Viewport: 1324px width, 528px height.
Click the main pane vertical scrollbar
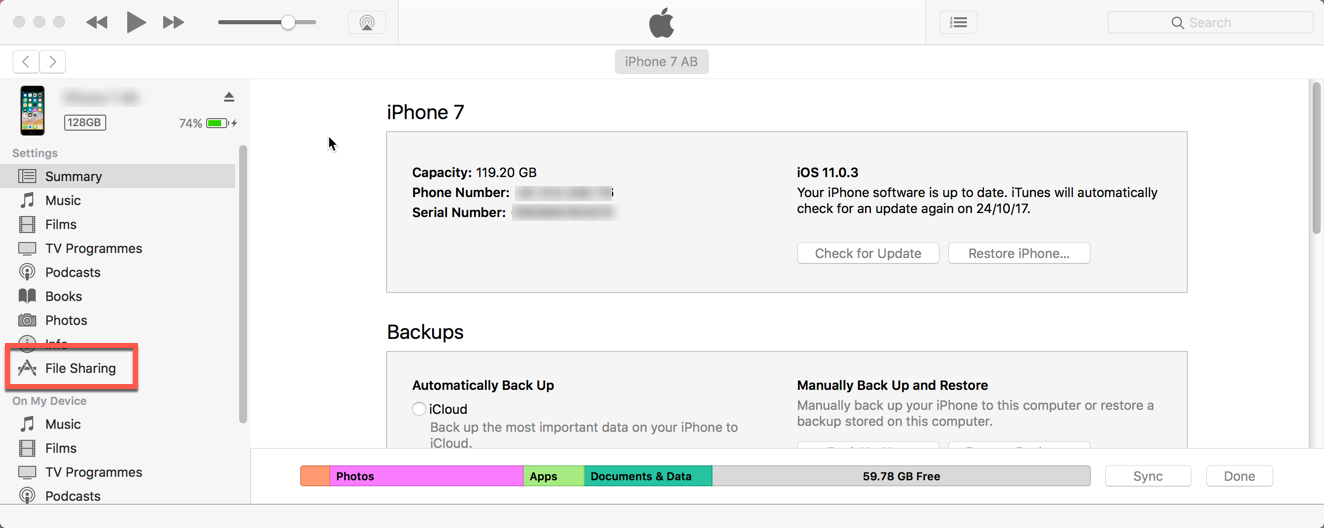[1316, 158]
